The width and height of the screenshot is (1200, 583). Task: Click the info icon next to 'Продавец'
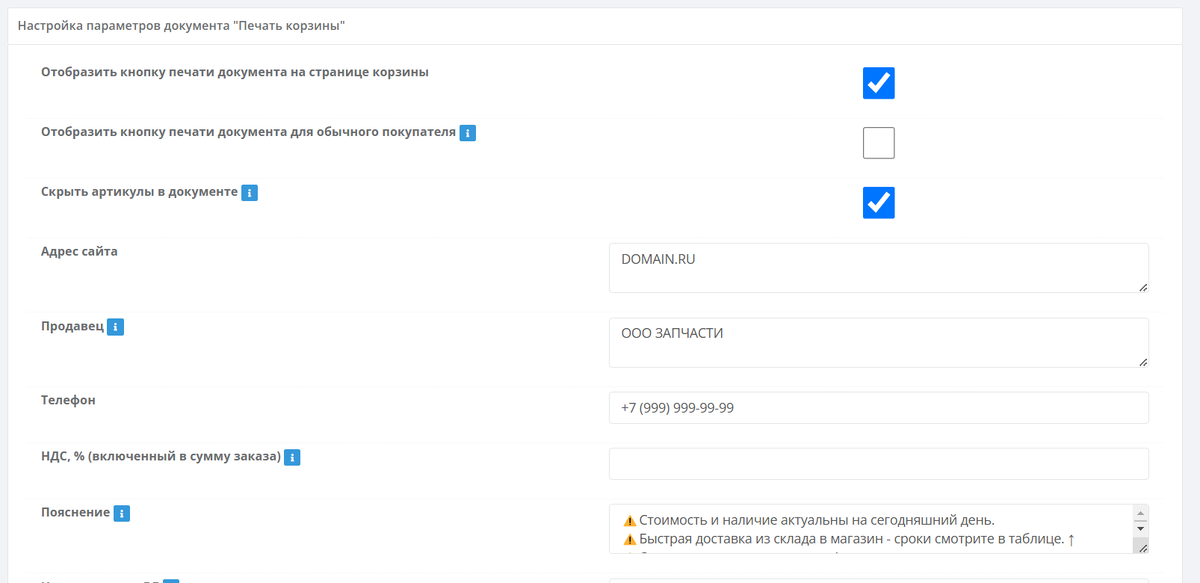click(115, 327)
